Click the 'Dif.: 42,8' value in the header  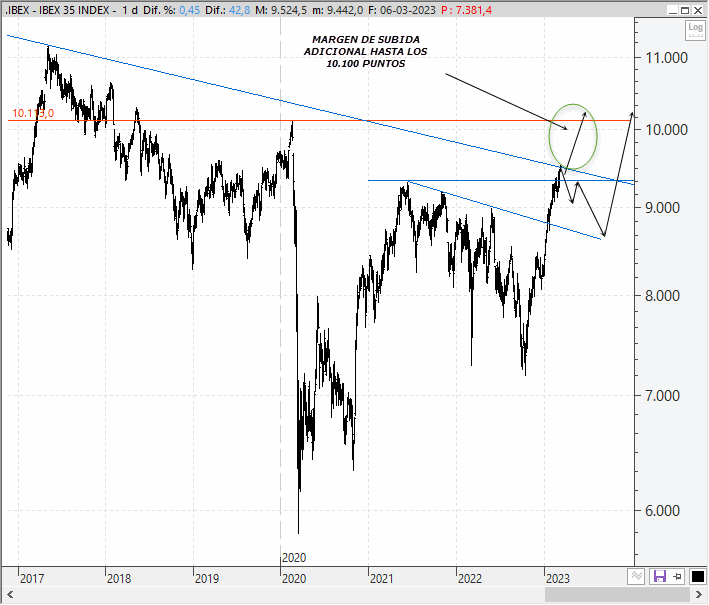[x=227, y=10]
